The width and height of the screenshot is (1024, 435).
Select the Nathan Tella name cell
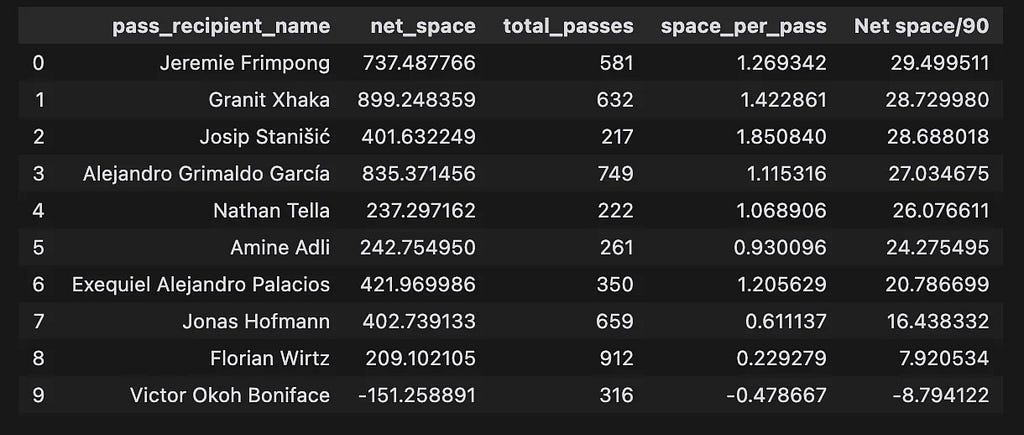[x=272, y=211]
